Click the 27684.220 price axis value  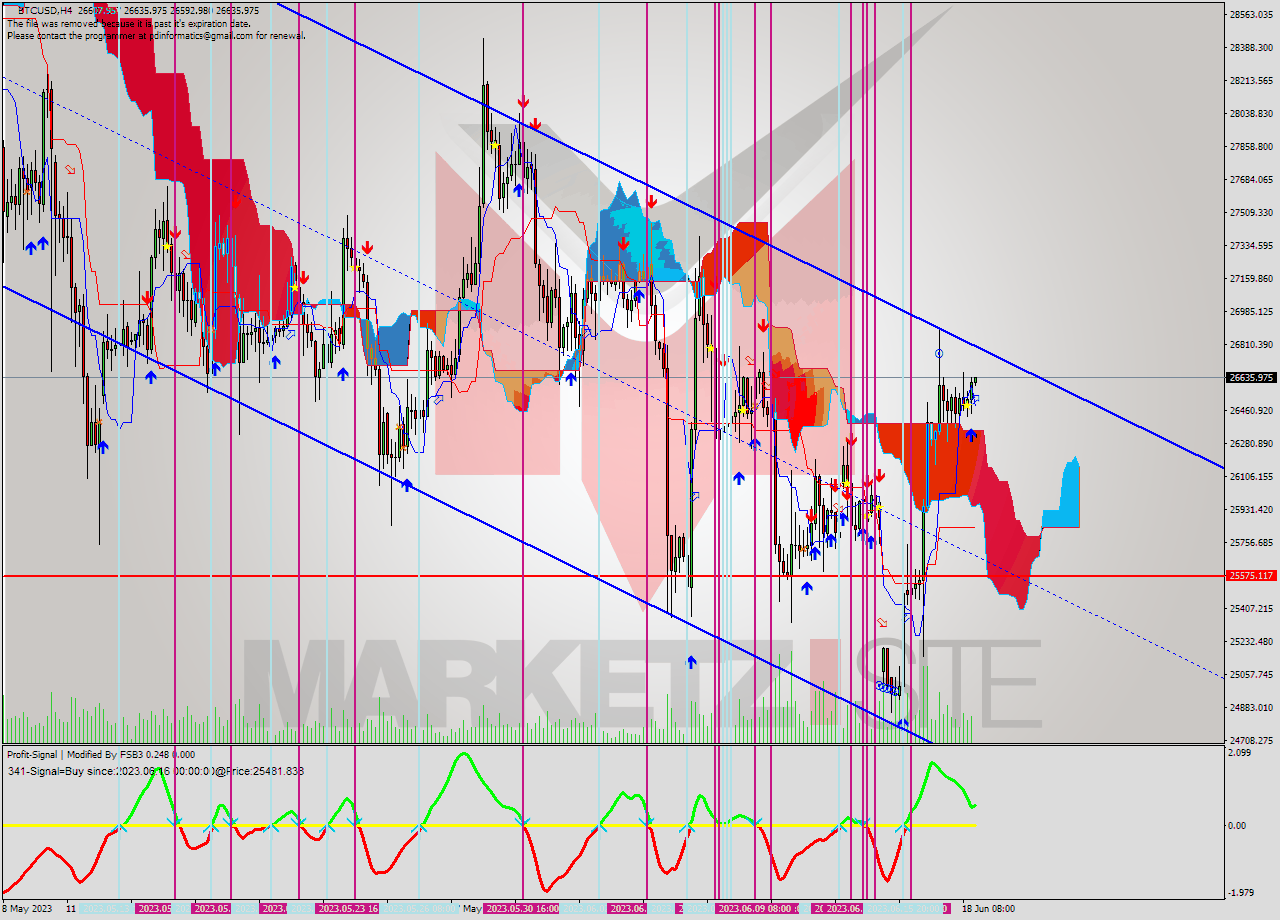click(1251, 179)
